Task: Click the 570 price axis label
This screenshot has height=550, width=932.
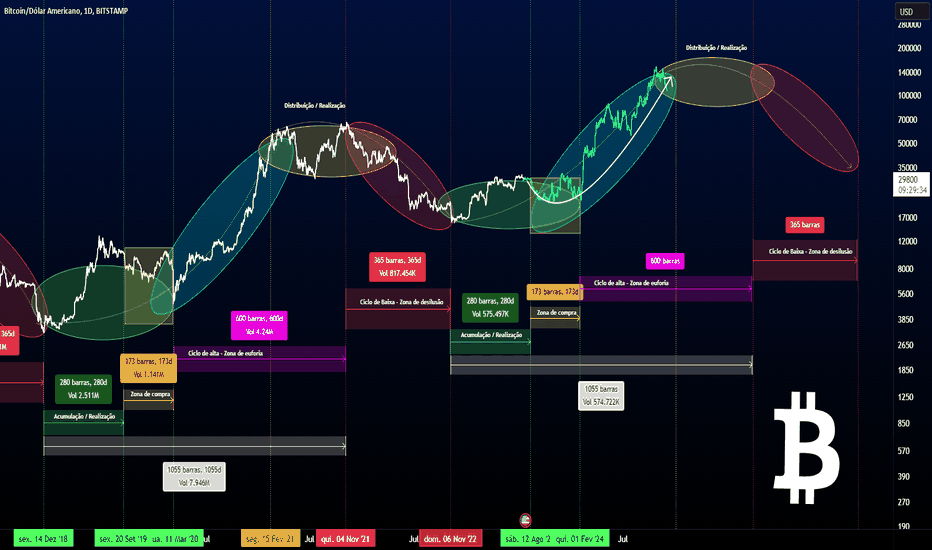Action: [x=903, y=451]
